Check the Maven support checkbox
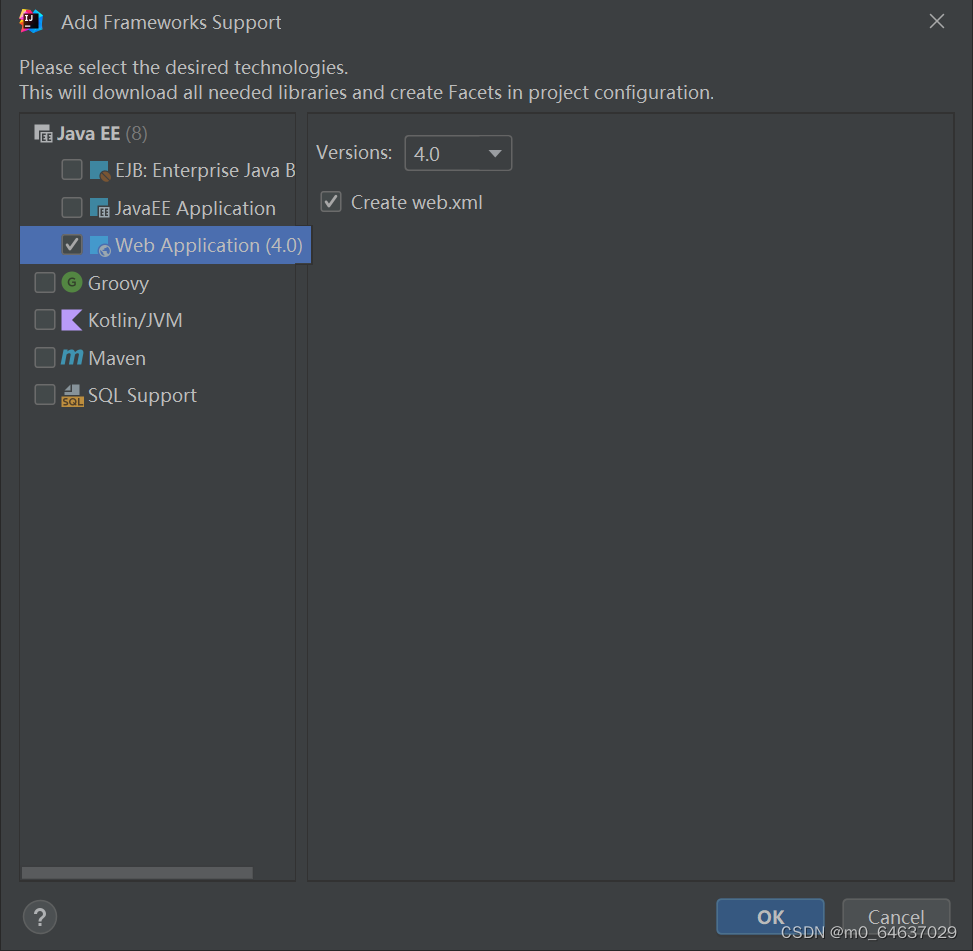 (x=44, y=357)
